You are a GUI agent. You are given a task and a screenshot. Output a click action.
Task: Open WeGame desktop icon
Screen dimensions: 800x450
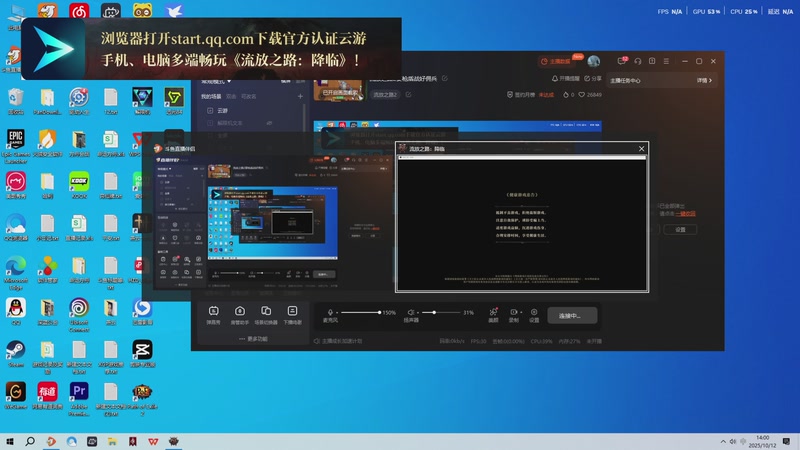click(16, 396)
